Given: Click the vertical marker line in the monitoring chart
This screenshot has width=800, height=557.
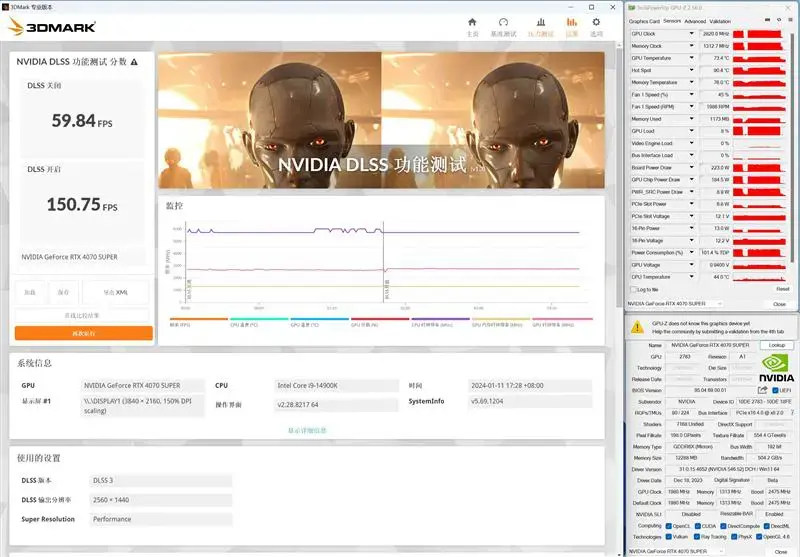Looking at the screenshot, I should click(x=383, y=262).
